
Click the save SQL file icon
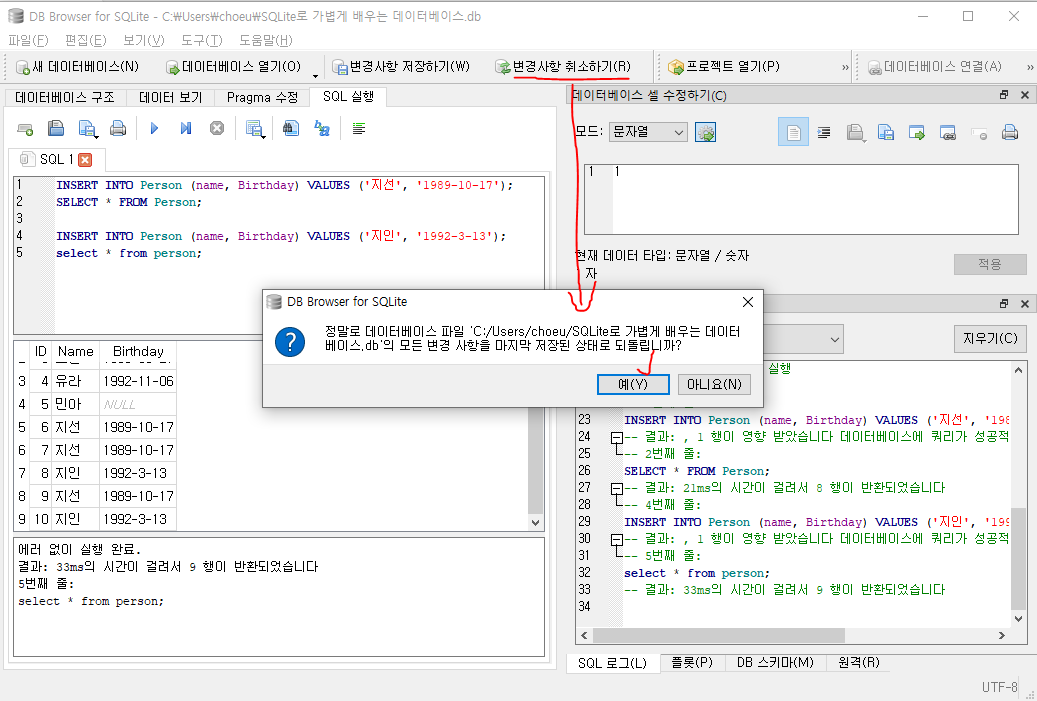point(87,129)
